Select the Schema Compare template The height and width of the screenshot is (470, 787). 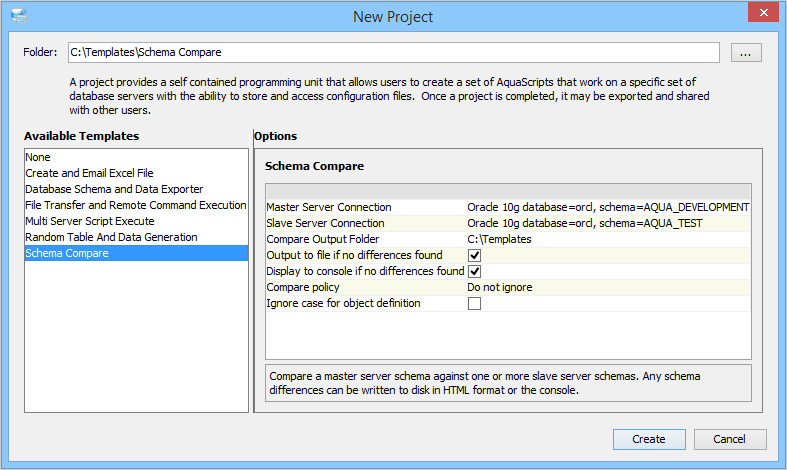67,253
